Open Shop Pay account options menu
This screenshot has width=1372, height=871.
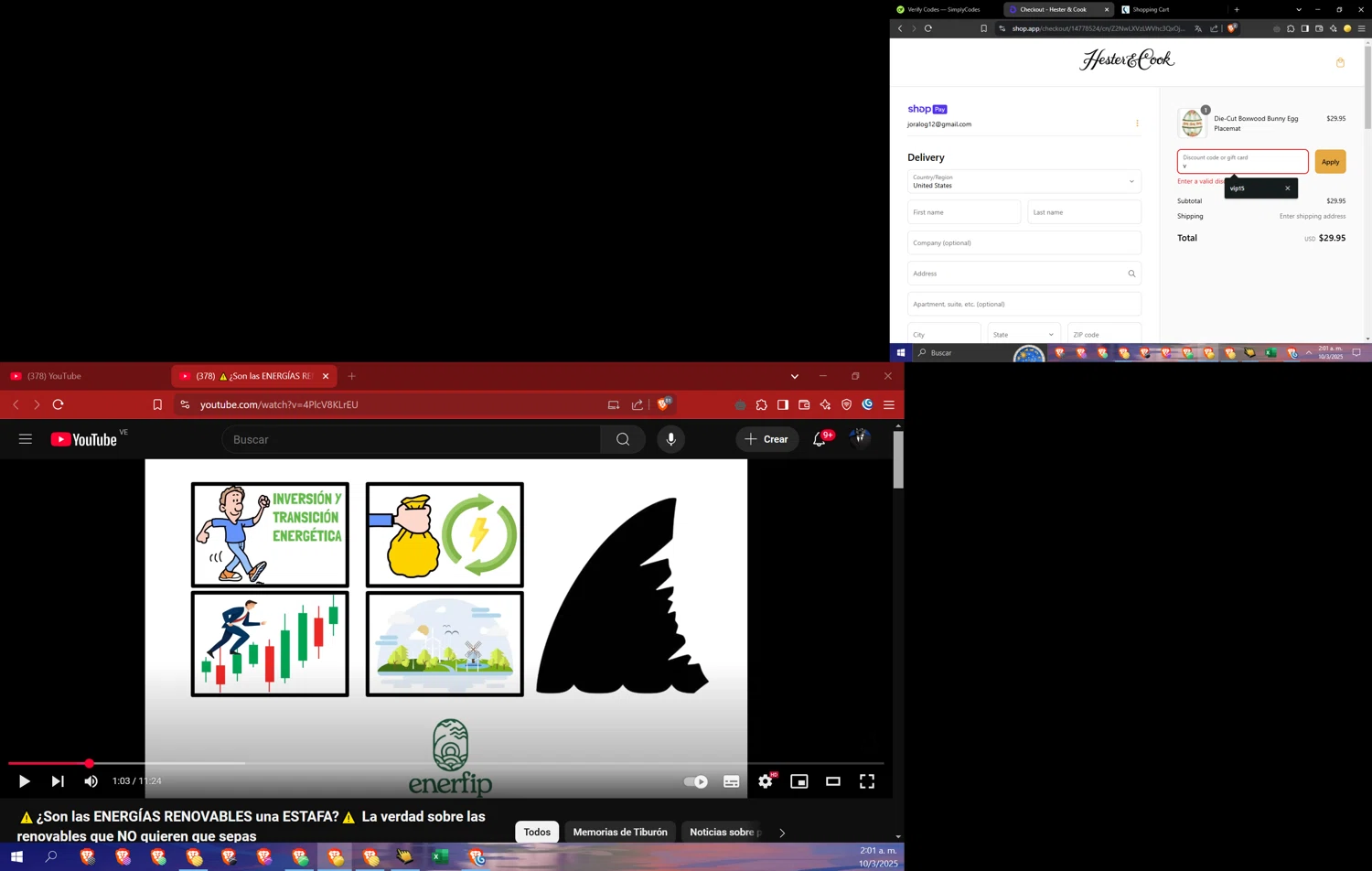[x=1137, y=124]
